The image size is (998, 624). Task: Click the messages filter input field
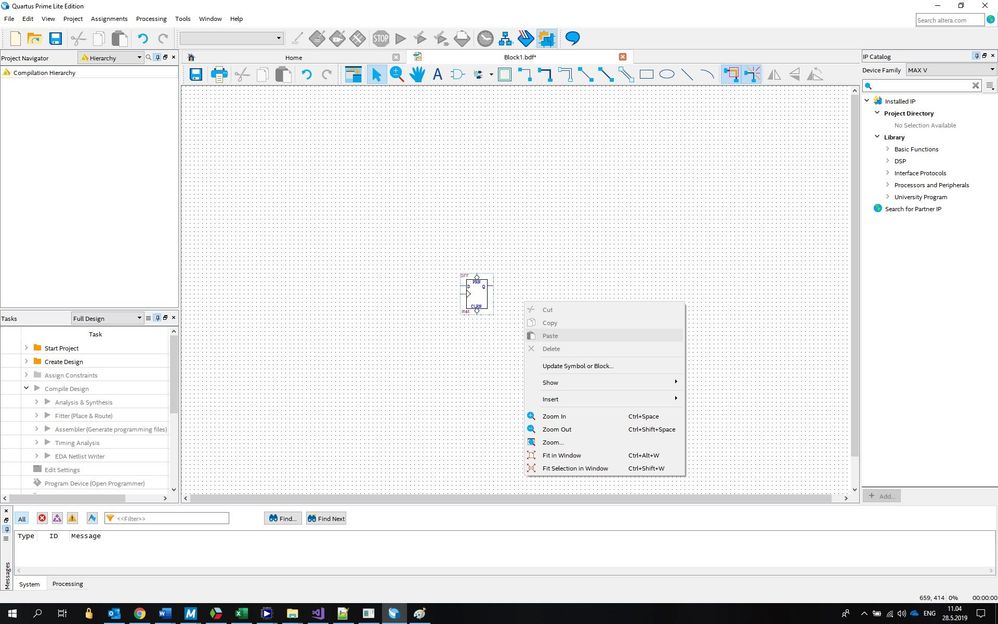pyautogui.click(x=172, y=518)
